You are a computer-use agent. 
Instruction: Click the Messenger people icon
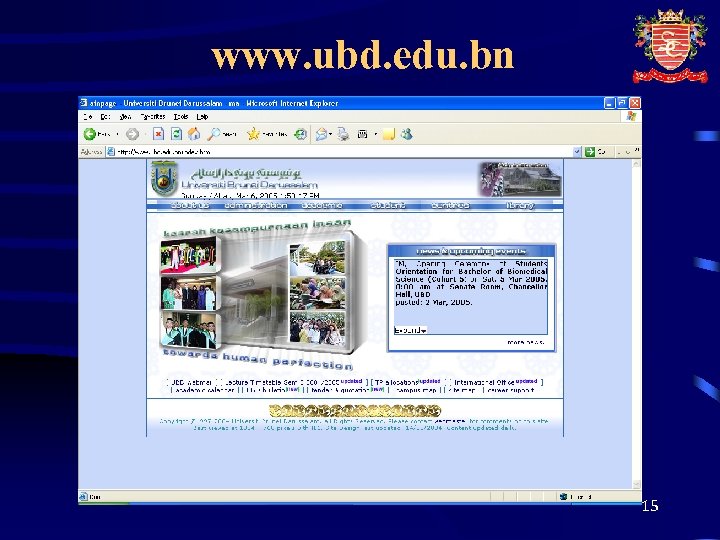(406, 134)
